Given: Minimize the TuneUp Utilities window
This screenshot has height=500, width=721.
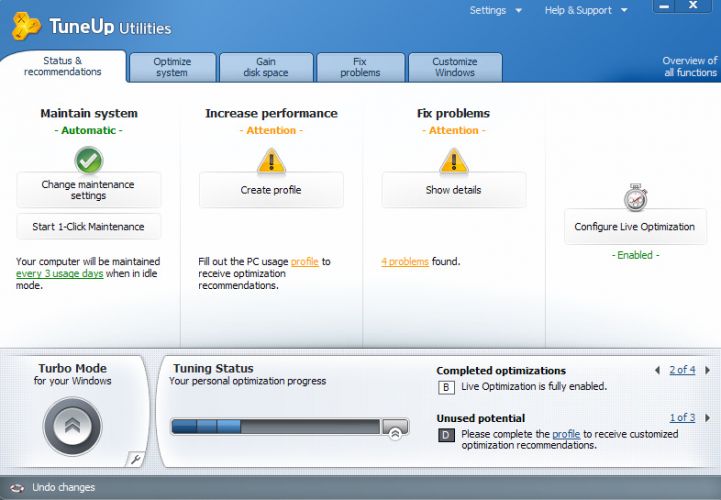Looking at the screenshot, I should (664, 6).
